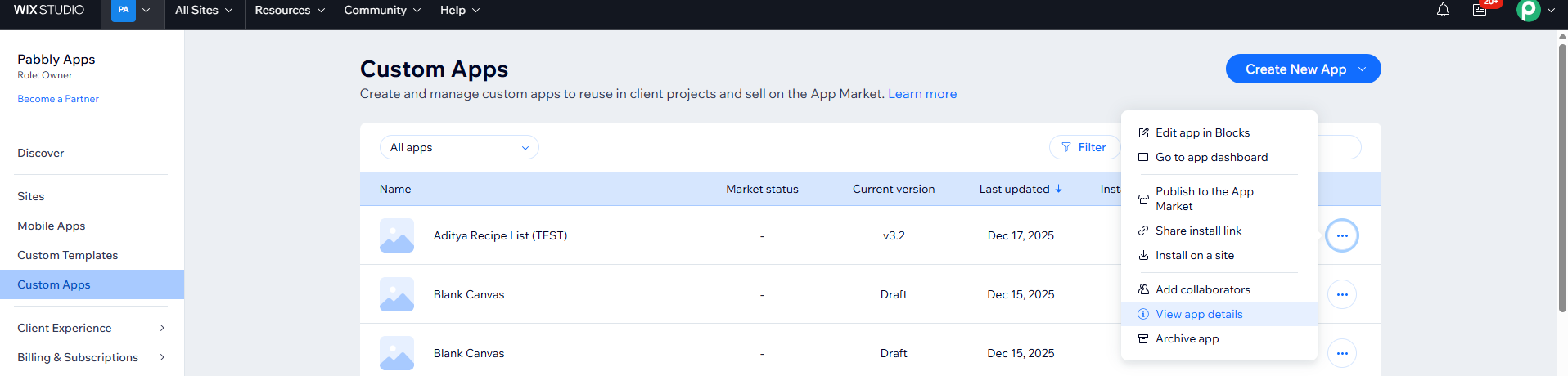
Task: Open more actions for Aditya Recipe List
Action: (x=1342, y=235)
